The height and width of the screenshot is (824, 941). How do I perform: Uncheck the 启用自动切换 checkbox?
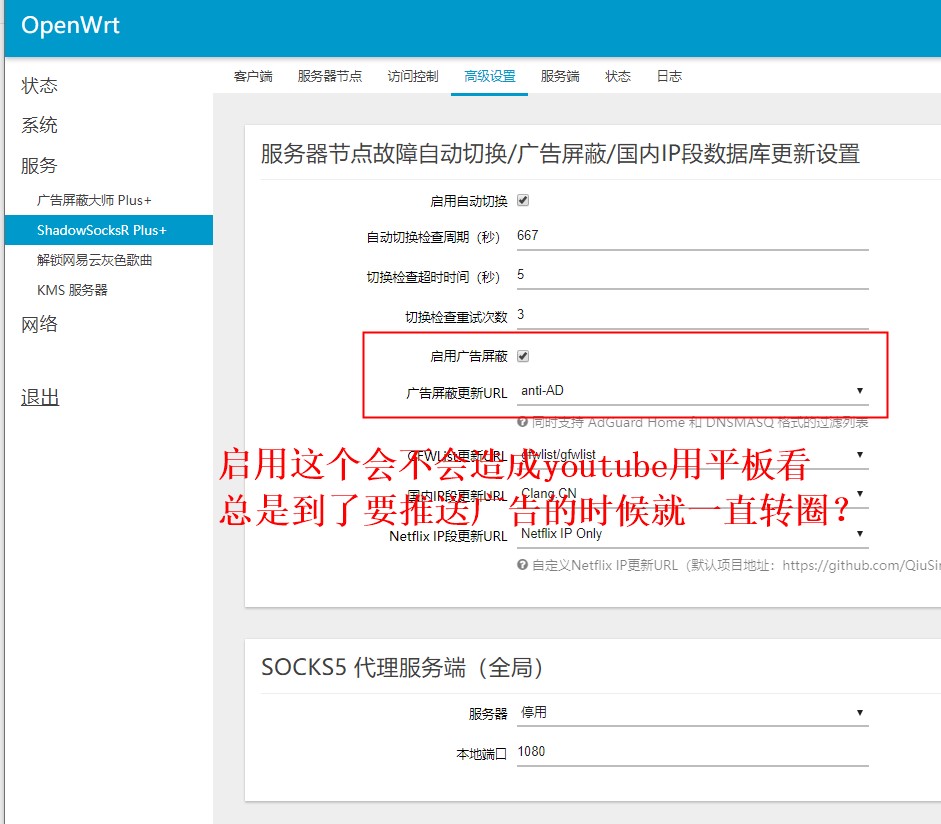coord(524,200)
